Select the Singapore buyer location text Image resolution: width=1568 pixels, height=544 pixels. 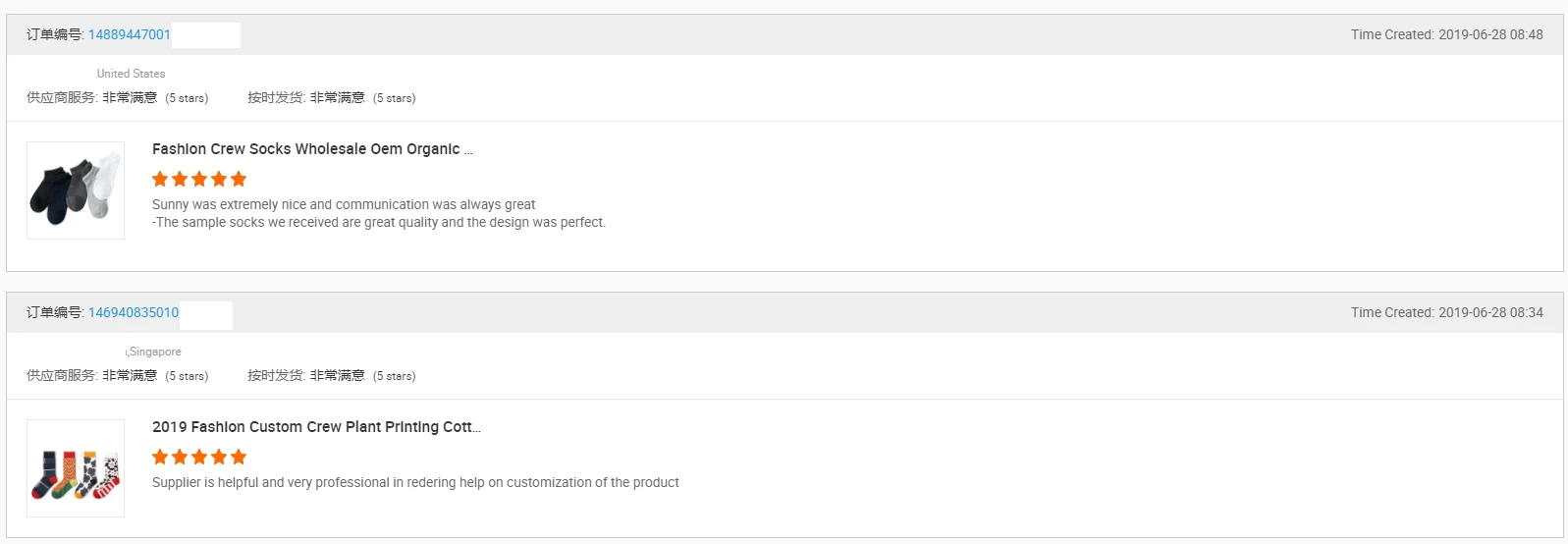click(154, 352)
